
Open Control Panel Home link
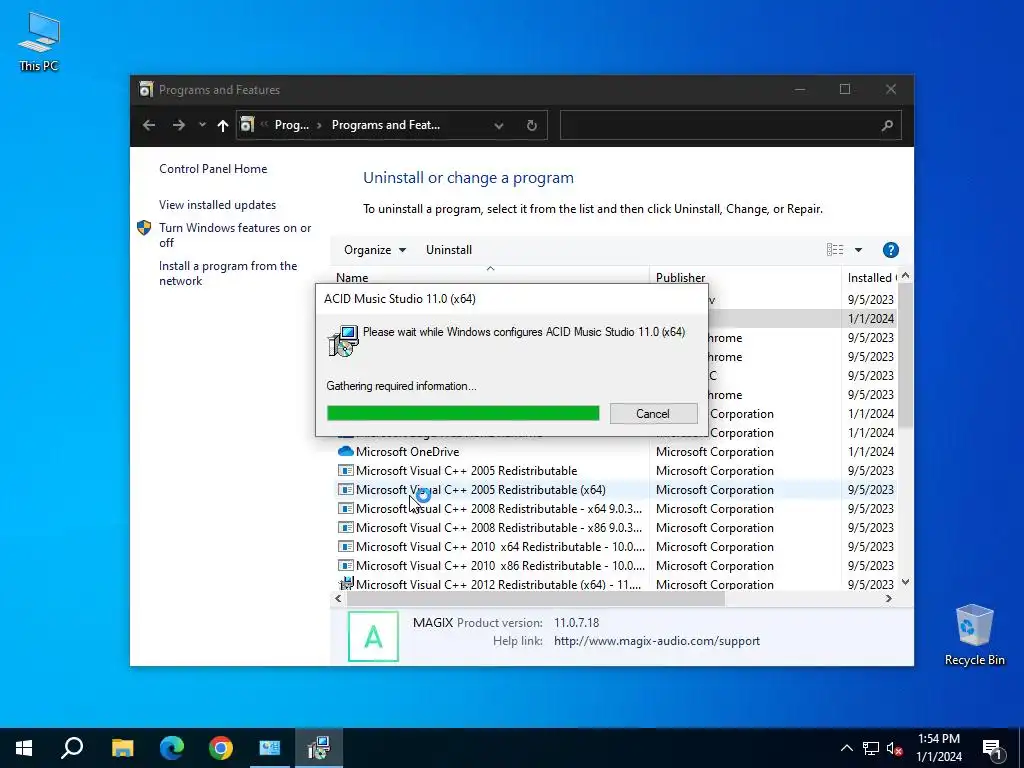pyautogui.click(x=213, y=168)
